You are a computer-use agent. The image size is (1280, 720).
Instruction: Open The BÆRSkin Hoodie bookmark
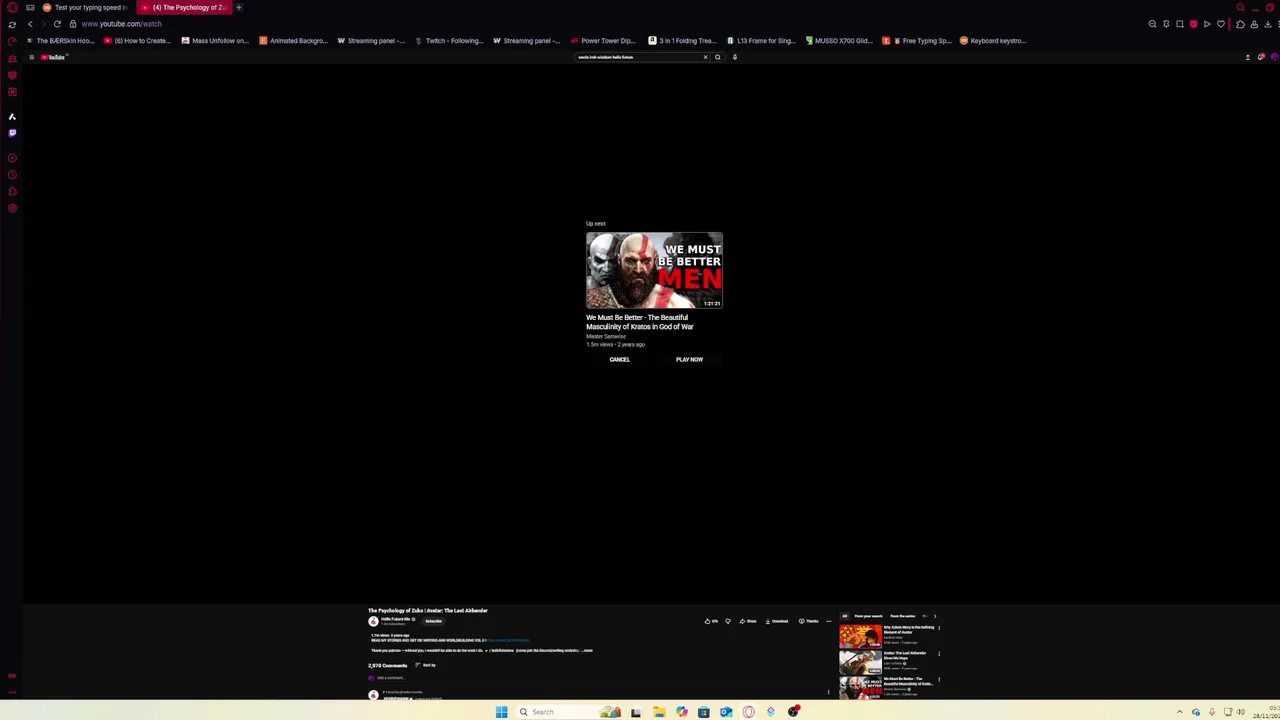(61, 41)
